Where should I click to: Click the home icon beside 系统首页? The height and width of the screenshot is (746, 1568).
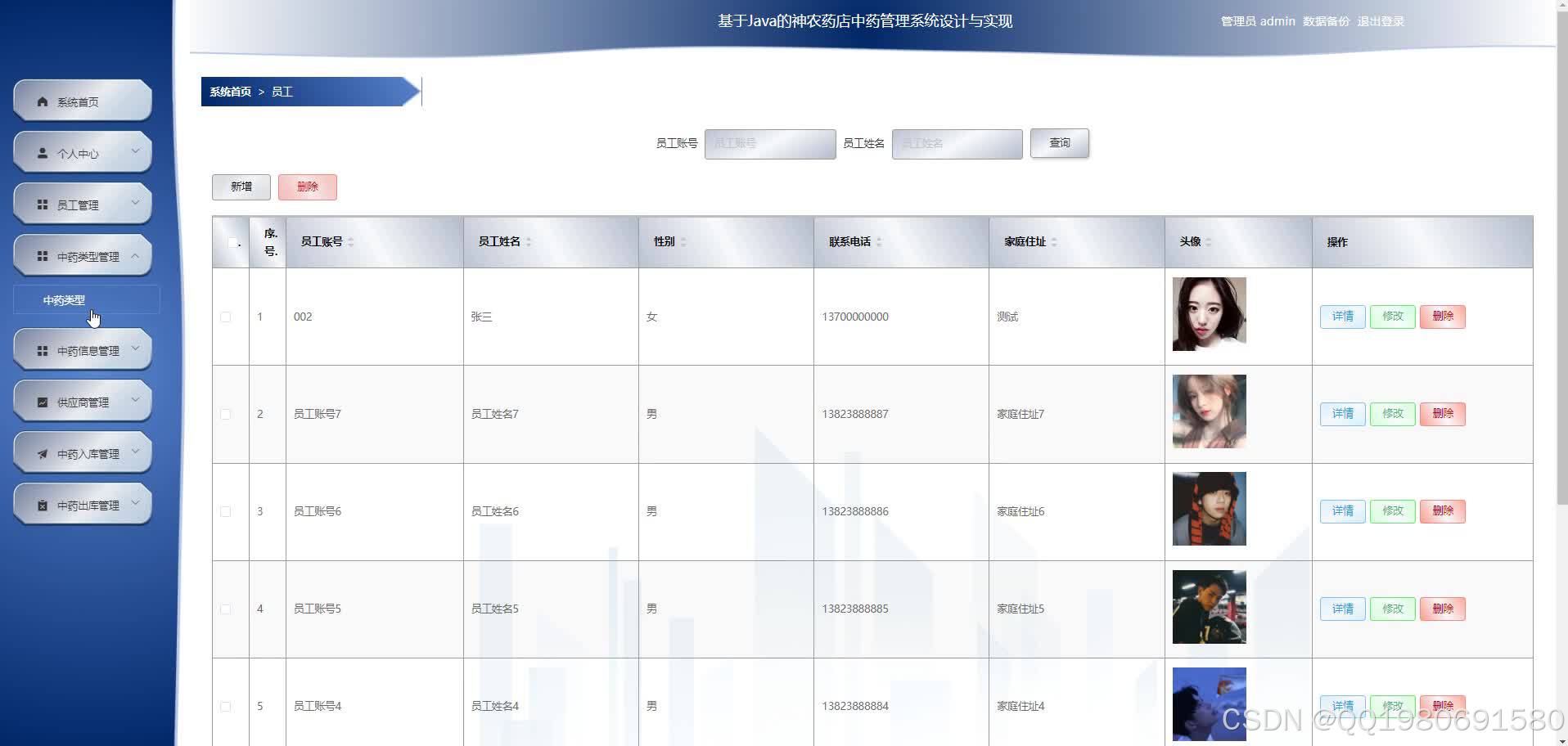coord(43,101)
